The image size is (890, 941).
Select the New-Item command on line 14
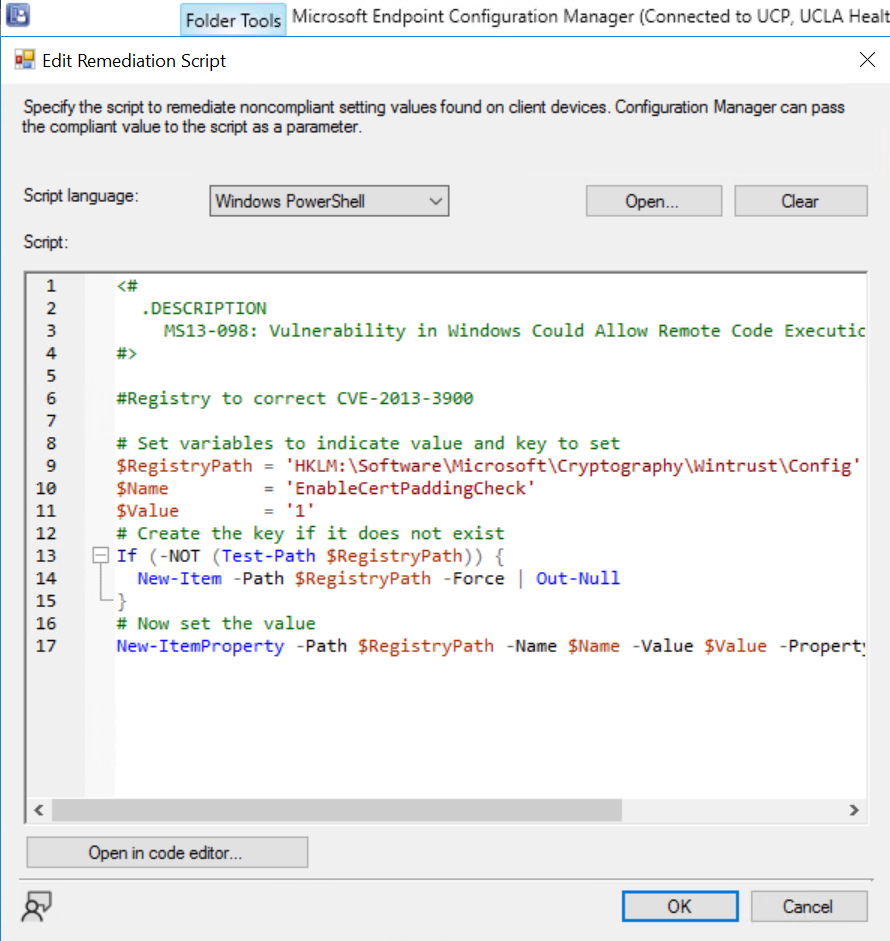[180, 578]
